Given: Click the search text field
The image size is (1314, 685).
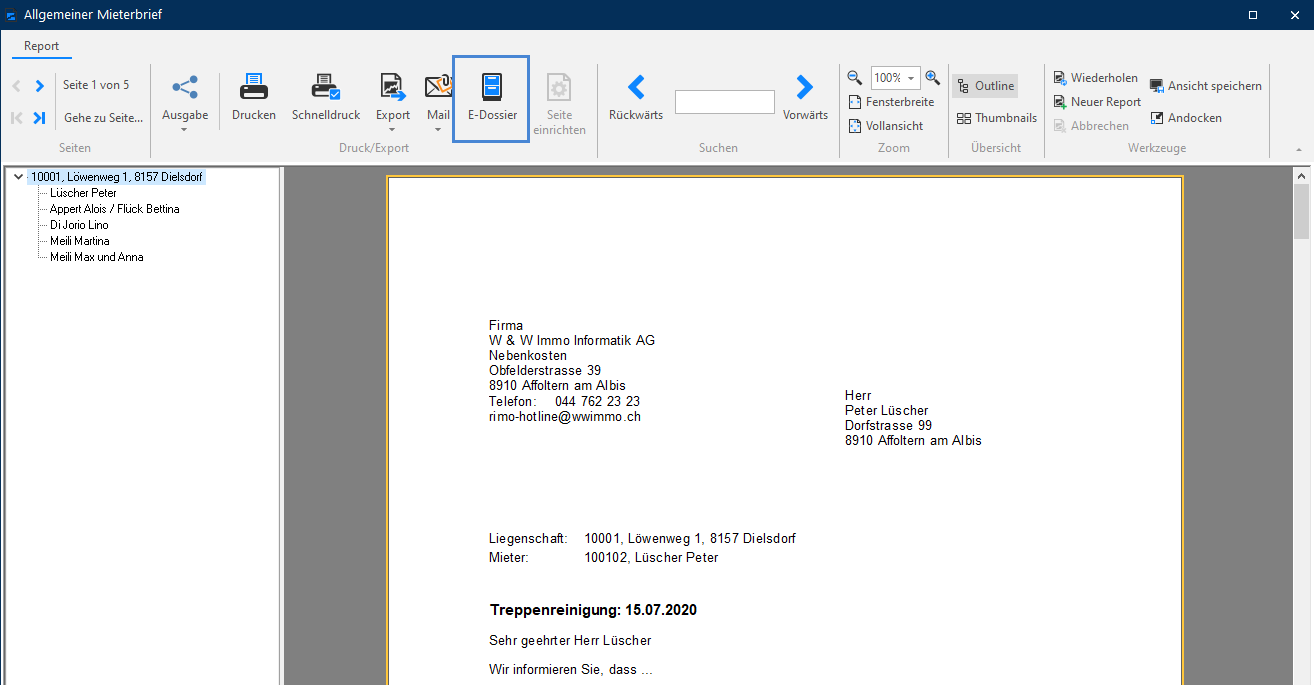Looking at the screenshot, I should pos(725,102).
